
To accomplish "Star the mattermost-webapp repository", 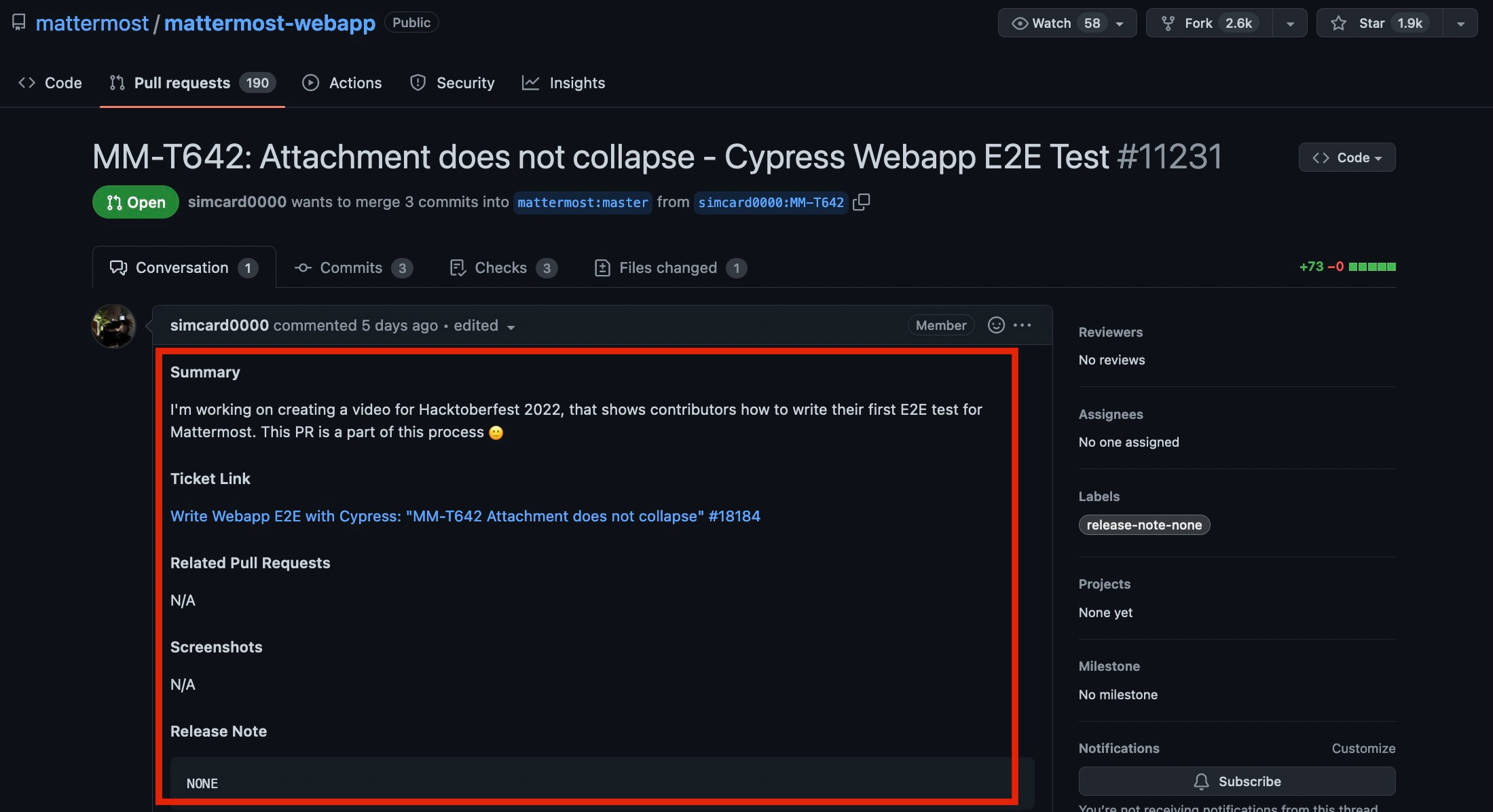I will [x=1379, y=23].
